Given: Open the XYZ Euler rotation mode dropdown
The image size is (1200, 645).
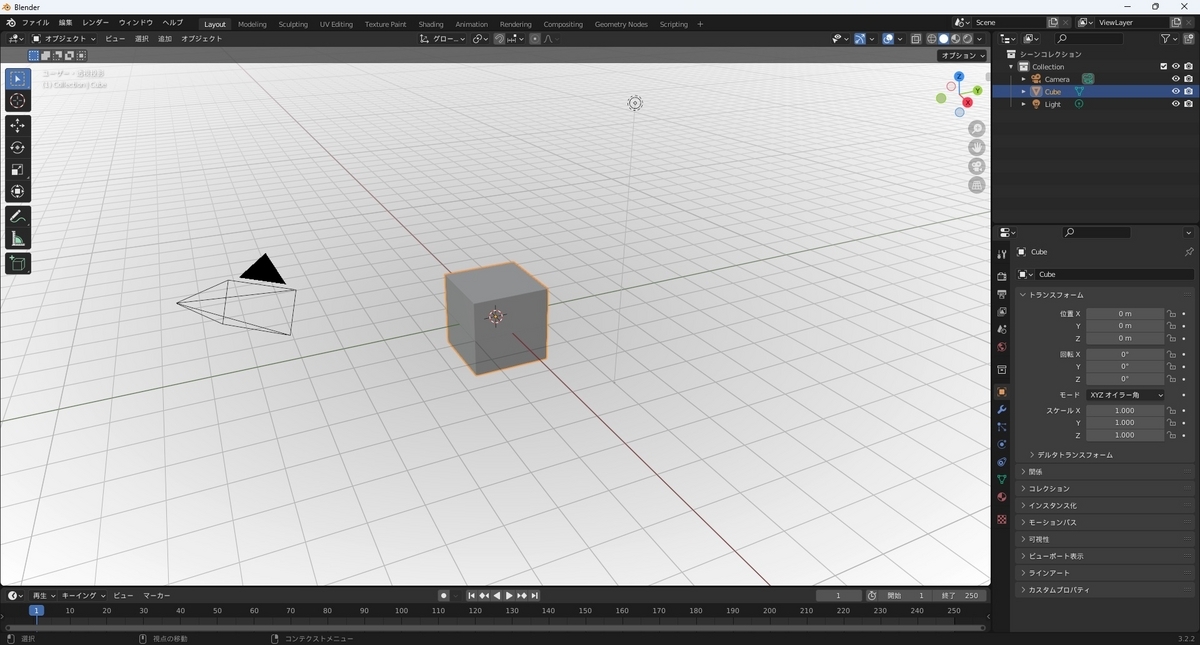Looking at the screenshot, I should coord(1126,395).
